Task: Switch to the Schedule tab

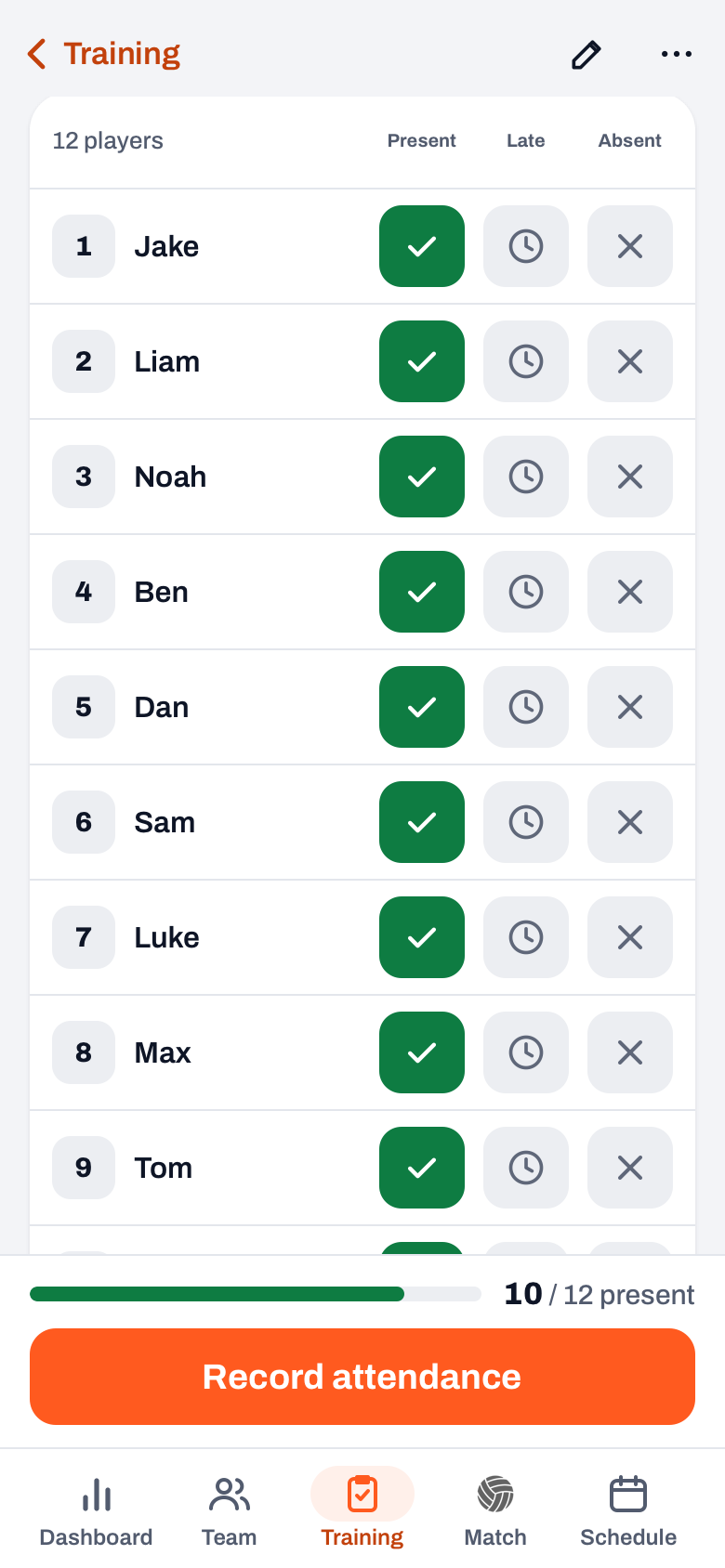Action: tap(628, 1510)
